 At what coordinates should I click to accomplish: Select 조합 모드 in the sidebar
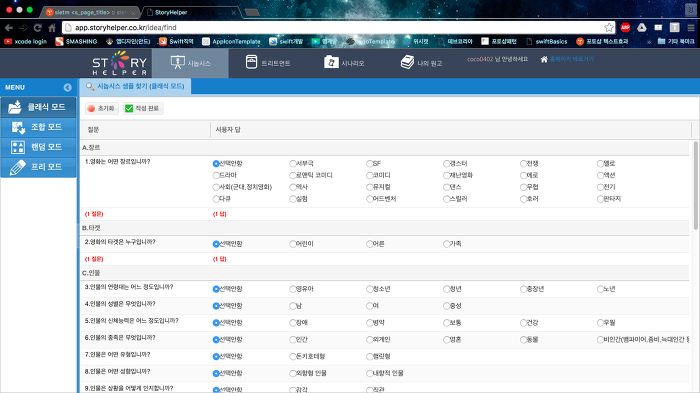coord(38,127)
